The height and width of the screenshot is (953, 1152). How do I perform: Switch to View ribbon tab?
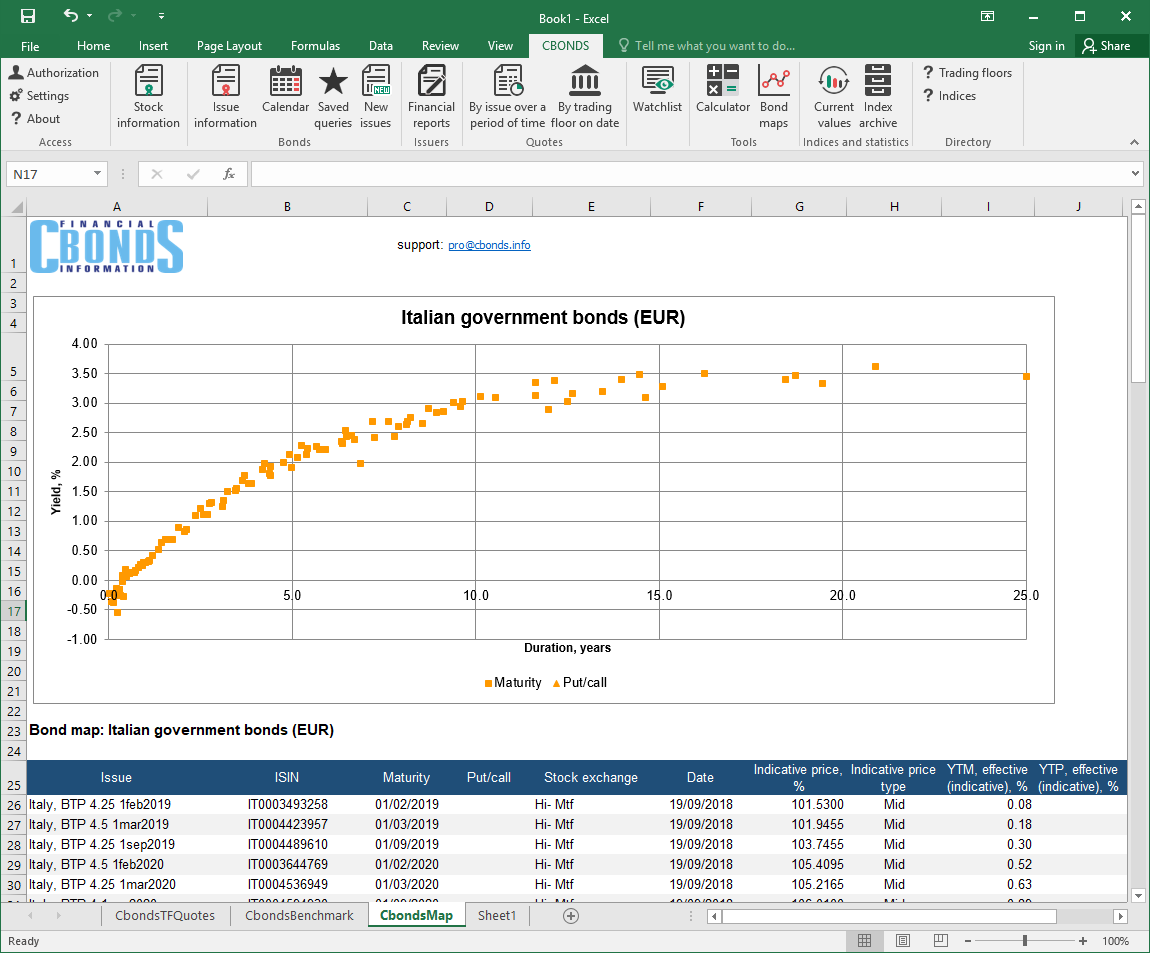[x=500, y=46]
